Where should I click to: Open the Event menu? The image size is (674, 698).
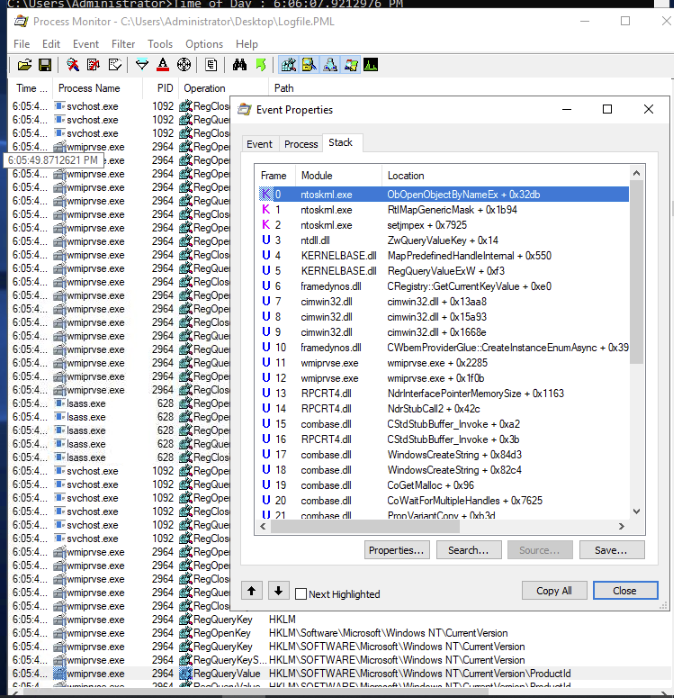click(86, 44)
